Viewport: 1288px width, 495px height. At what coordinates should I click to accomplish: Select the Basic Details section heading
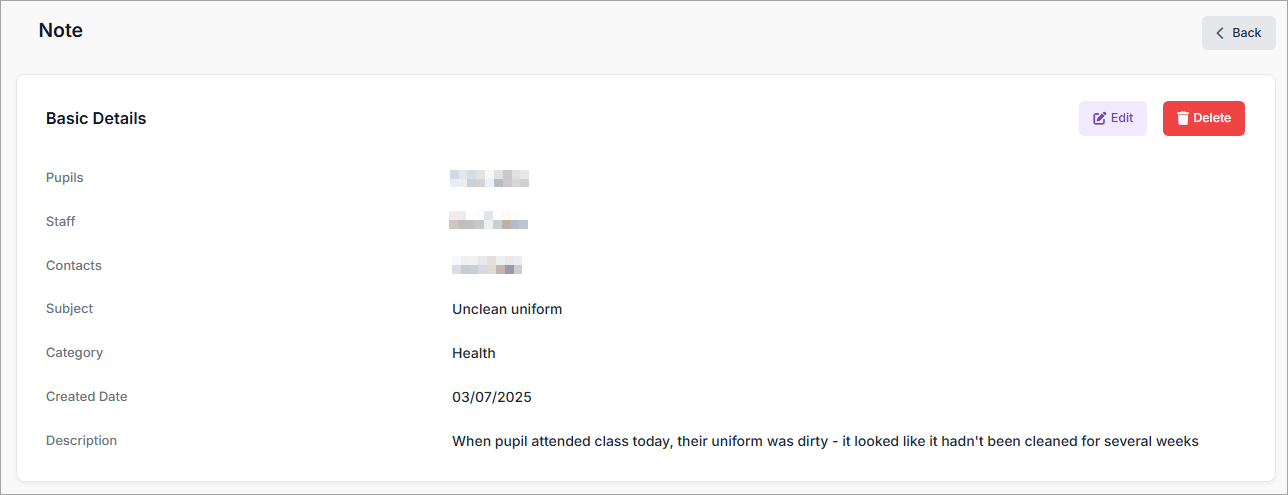tap(96, 118)
